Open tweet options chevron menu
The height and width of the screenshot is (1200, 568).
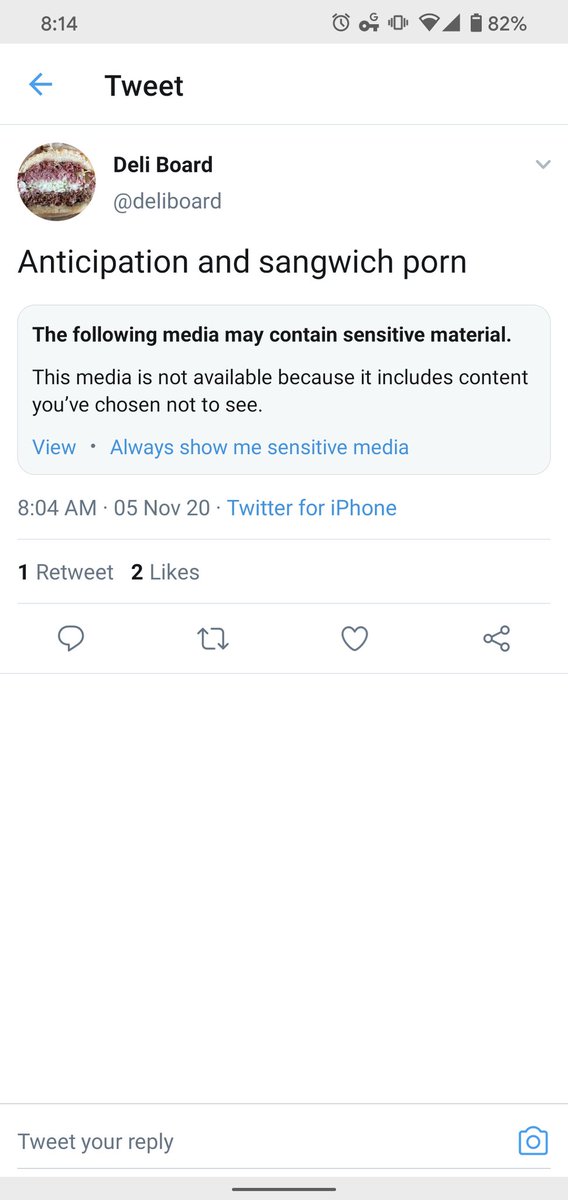pyautogui.click(x=543, y=164)
